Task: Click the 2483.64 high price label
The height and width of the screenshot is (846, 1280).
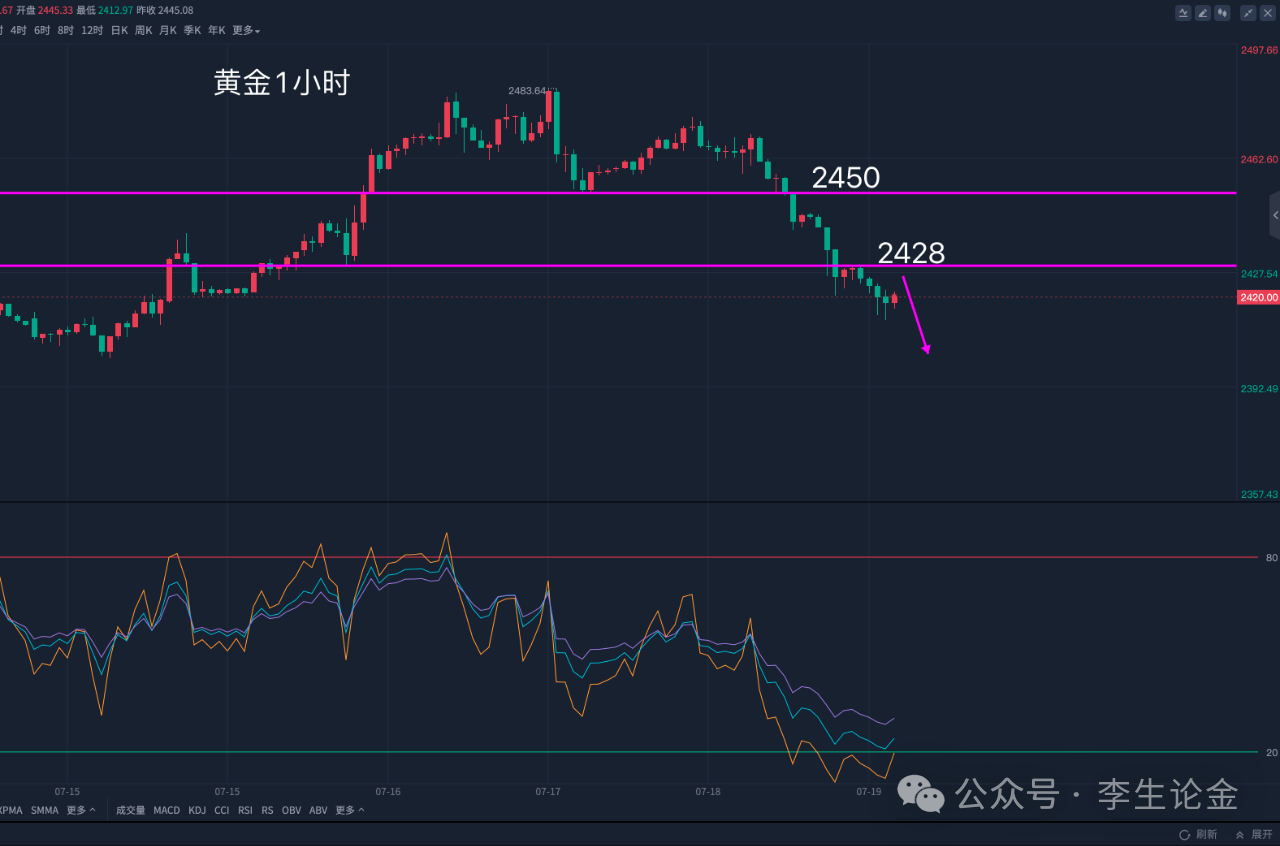Action: (x=528, y=91)
